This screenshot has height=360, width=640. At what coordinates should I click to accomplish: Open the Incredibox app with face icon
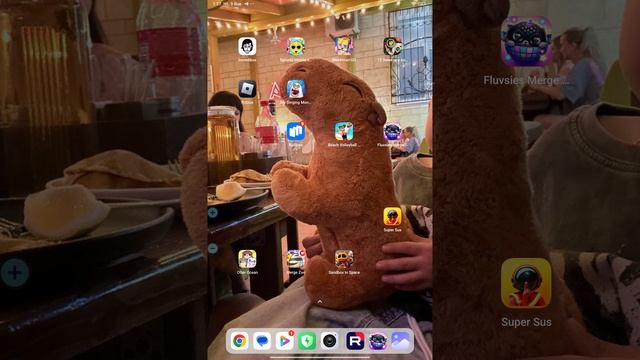point(247,46)
